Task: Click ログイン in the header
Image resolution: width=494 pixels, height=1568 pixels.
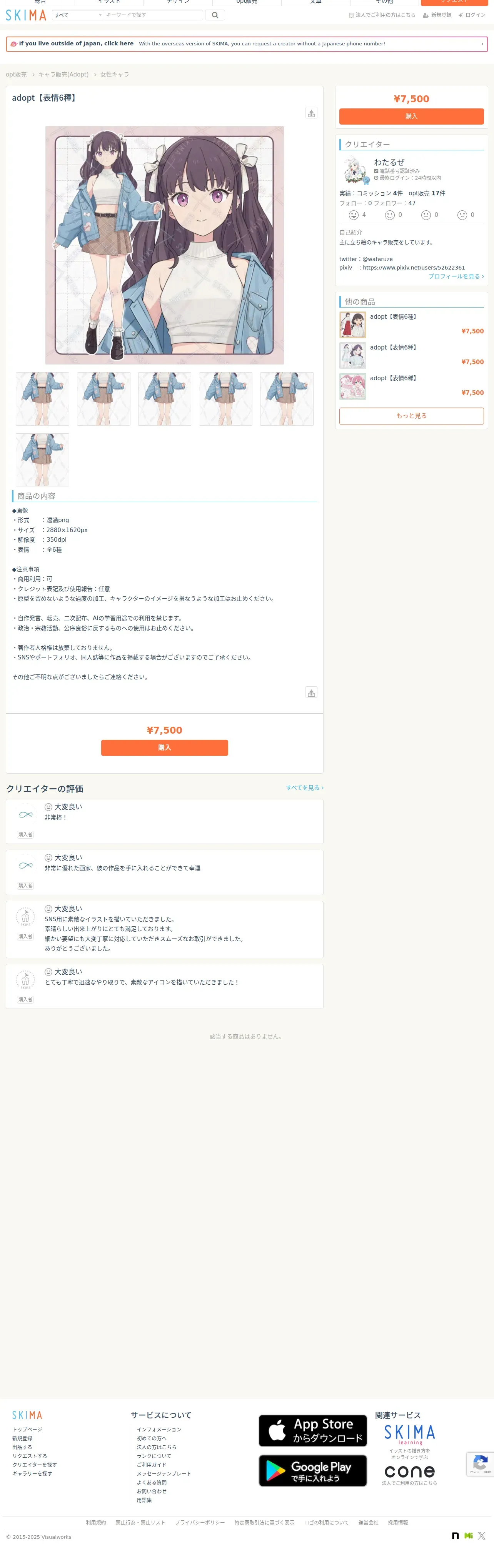Action: tap(472, 15)
